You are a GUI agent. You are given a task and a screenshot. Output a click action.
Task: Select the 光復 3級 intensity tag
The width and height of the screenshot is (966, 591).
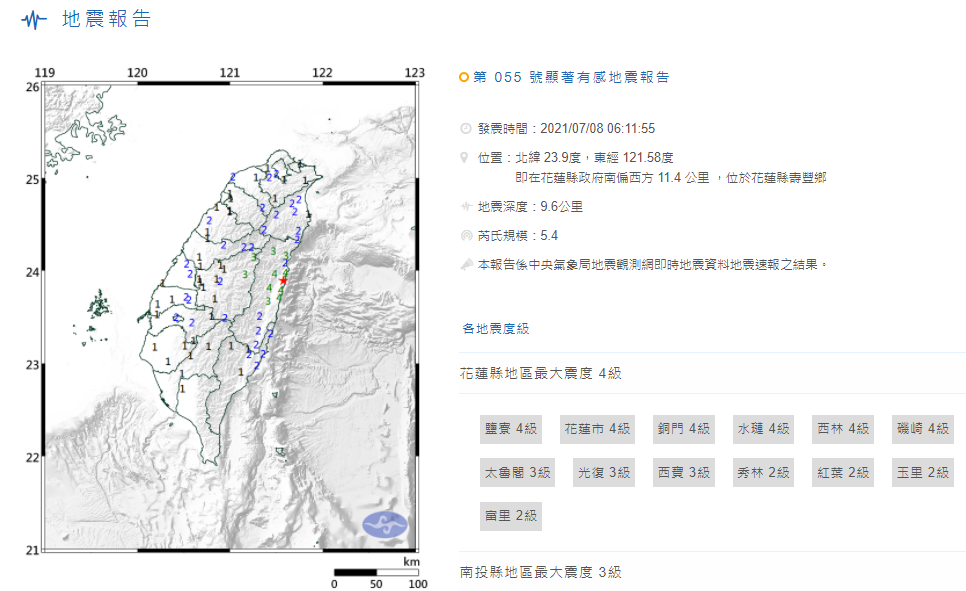(x=604, y=473)
